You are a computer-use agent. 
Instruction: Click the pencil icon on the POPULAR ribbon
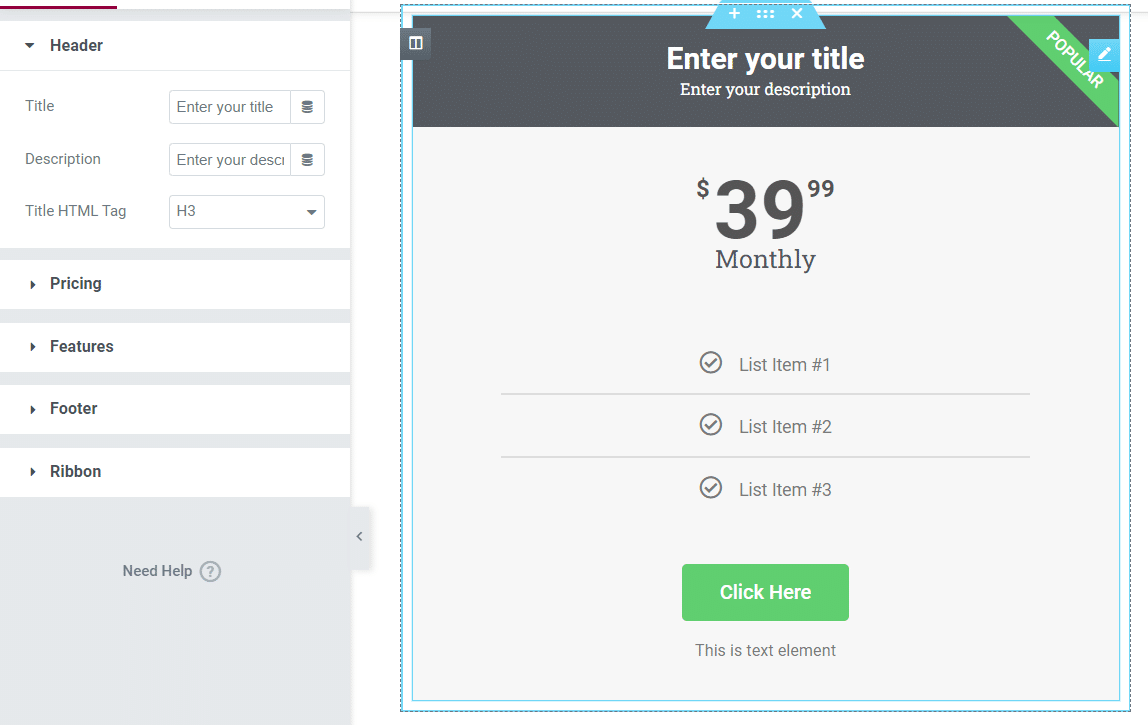1105,55
